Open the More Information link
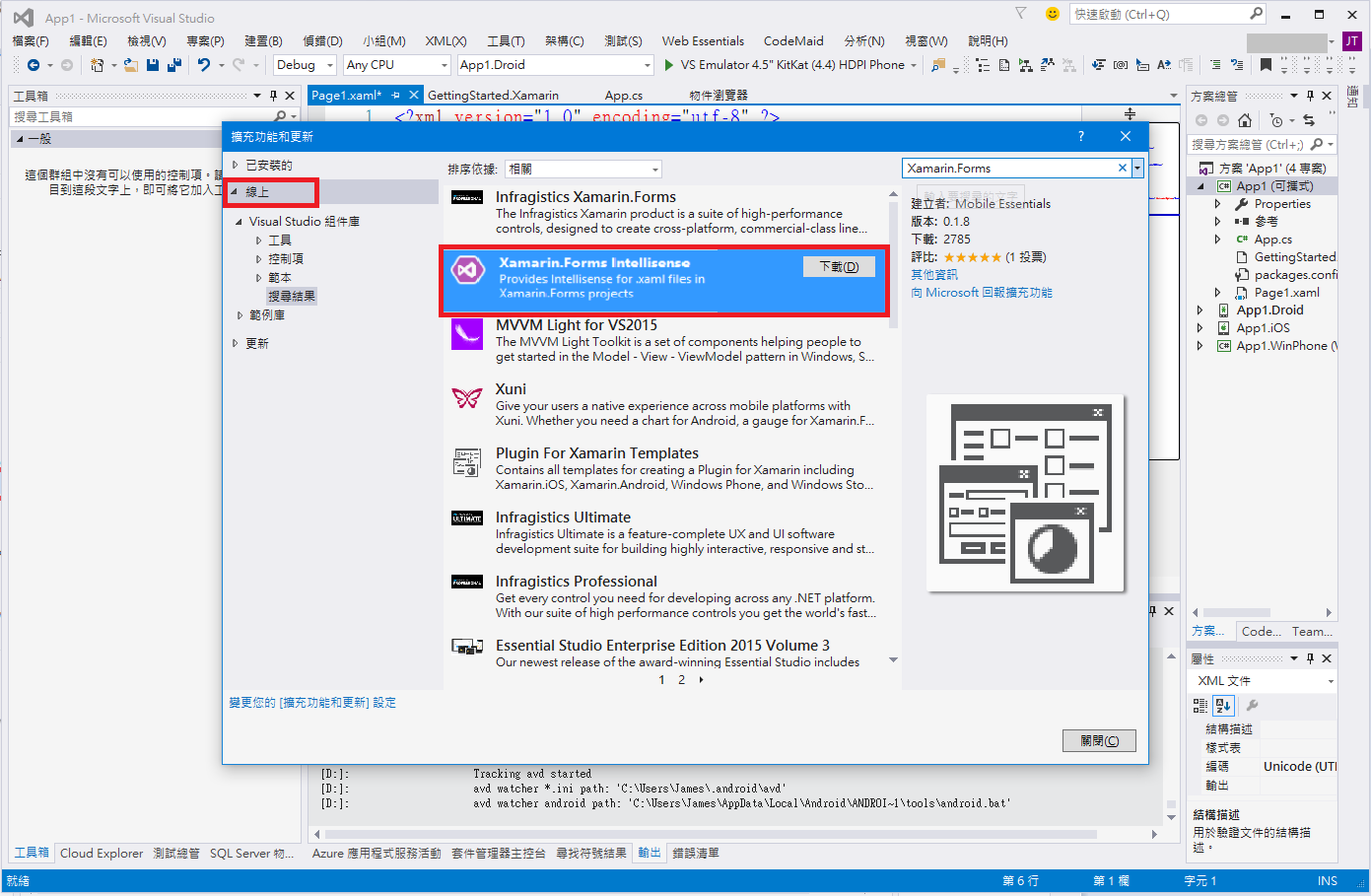 tap(934, 274)
